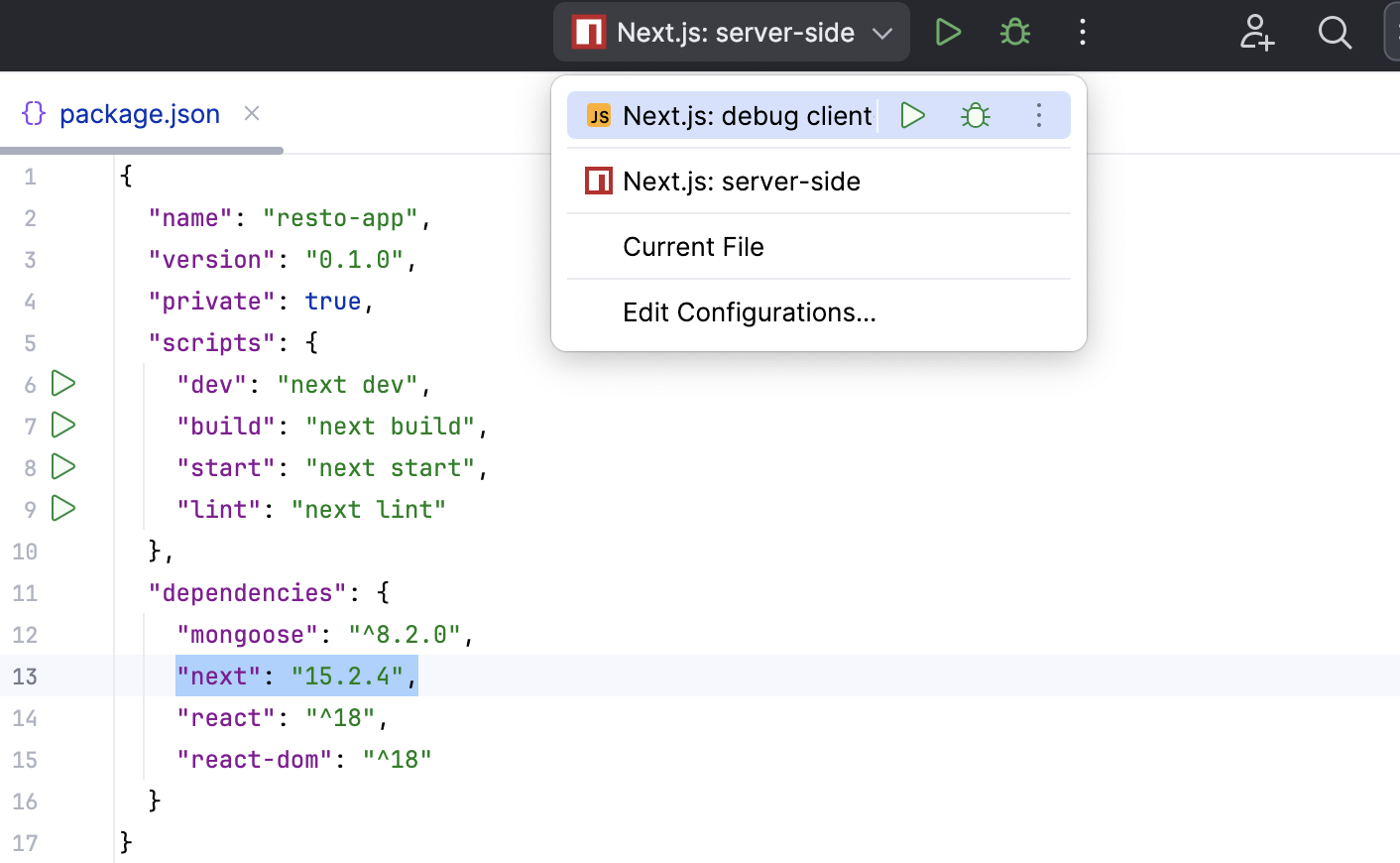
Task: Click the JS badge on debug client entry
Action: click(598, 115)
